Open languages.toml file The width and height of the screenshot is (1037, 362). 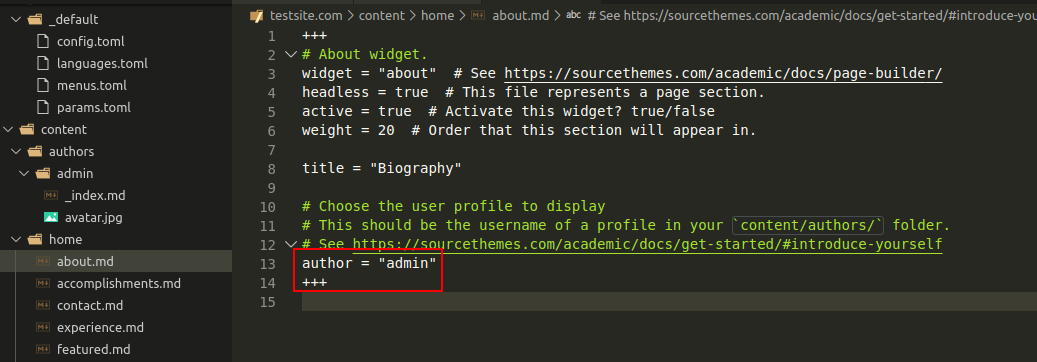point(103,64)
